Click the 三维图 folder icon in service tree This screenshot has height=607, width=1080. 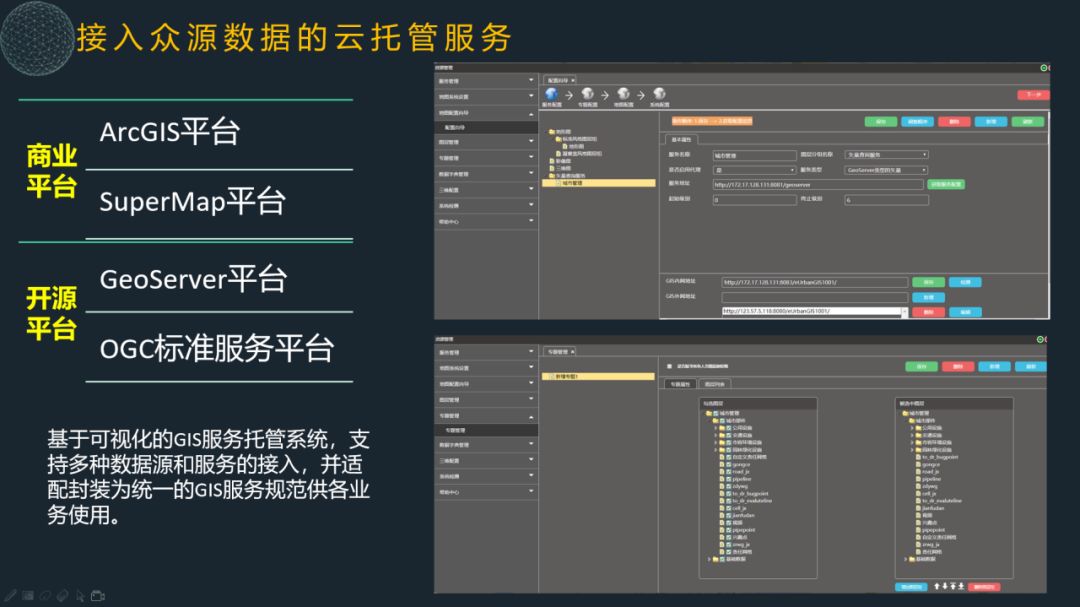click(x=552, y=168)
